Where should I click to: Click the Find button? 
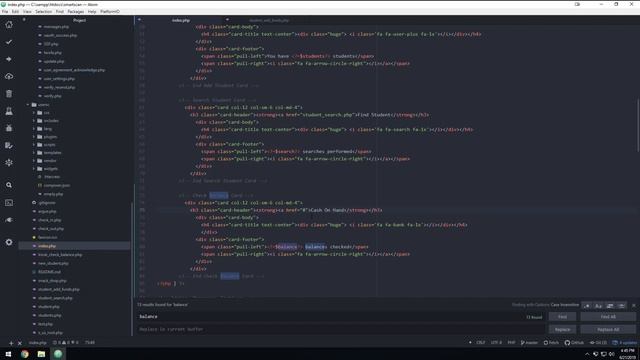(562, 317)
